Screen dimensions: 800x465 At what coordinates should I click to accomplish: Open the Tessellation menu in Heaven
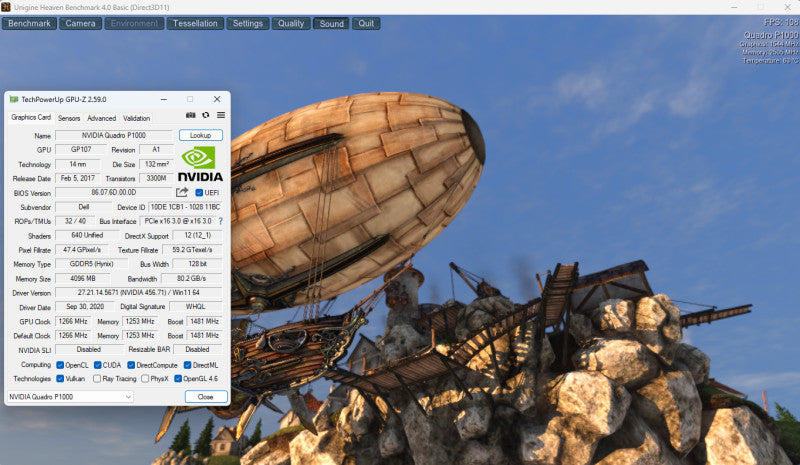pos(195,23)
